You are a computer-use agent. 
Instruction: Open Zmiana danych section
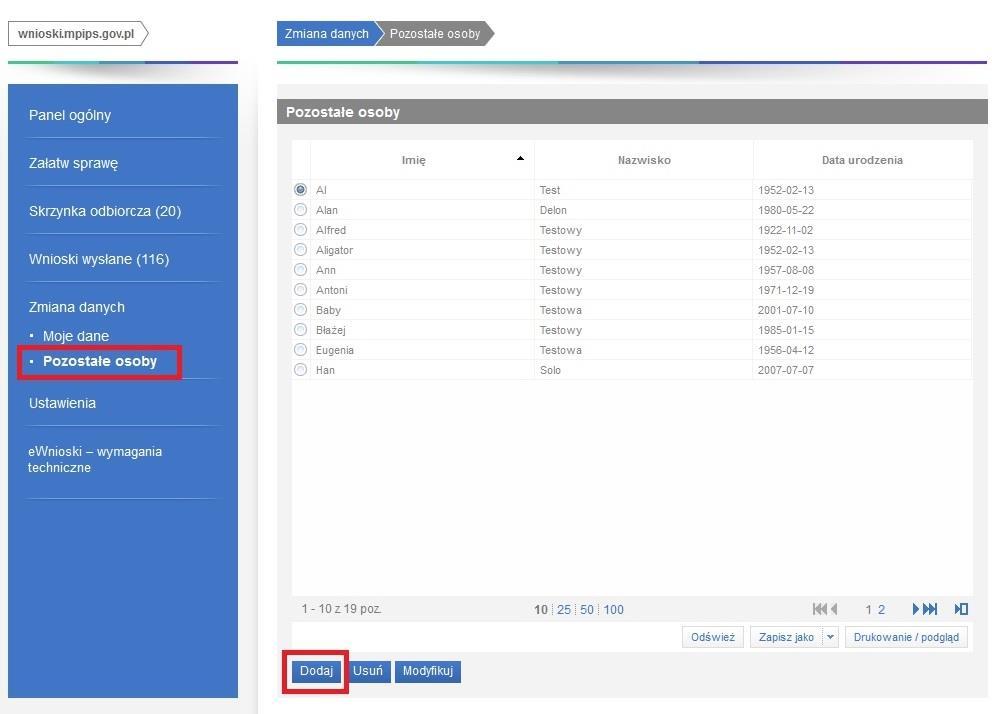coord(77,307)
